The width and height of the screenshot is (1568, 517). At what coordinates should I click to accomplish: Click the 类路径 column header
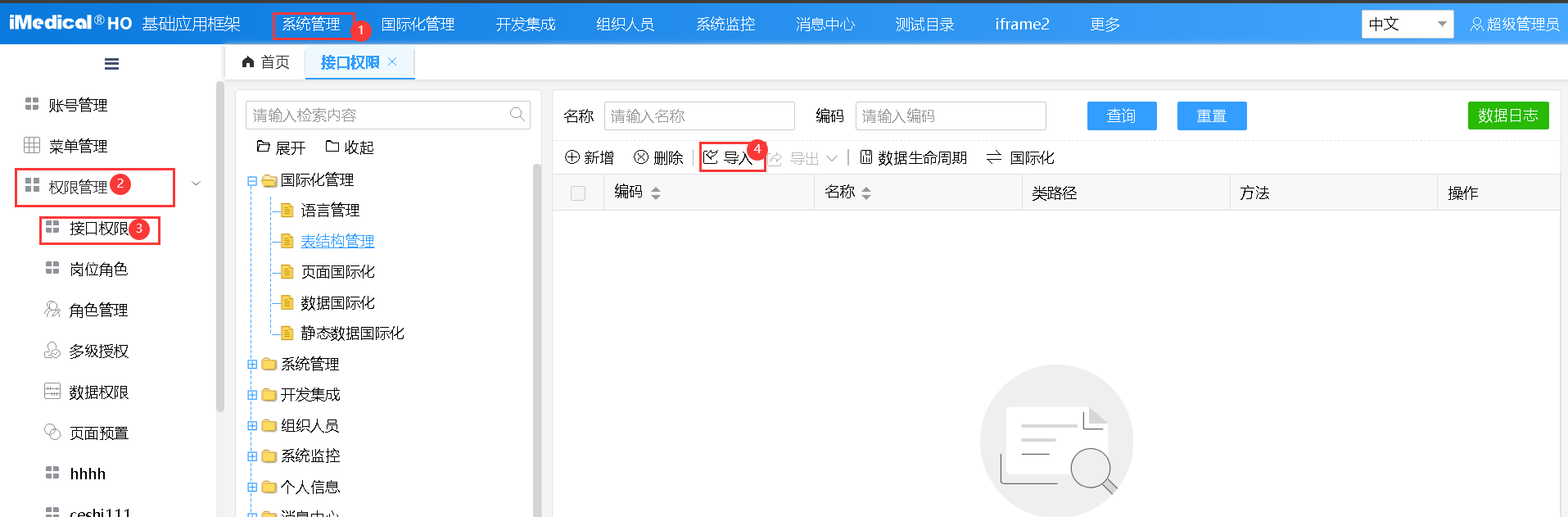[1126, 193]
